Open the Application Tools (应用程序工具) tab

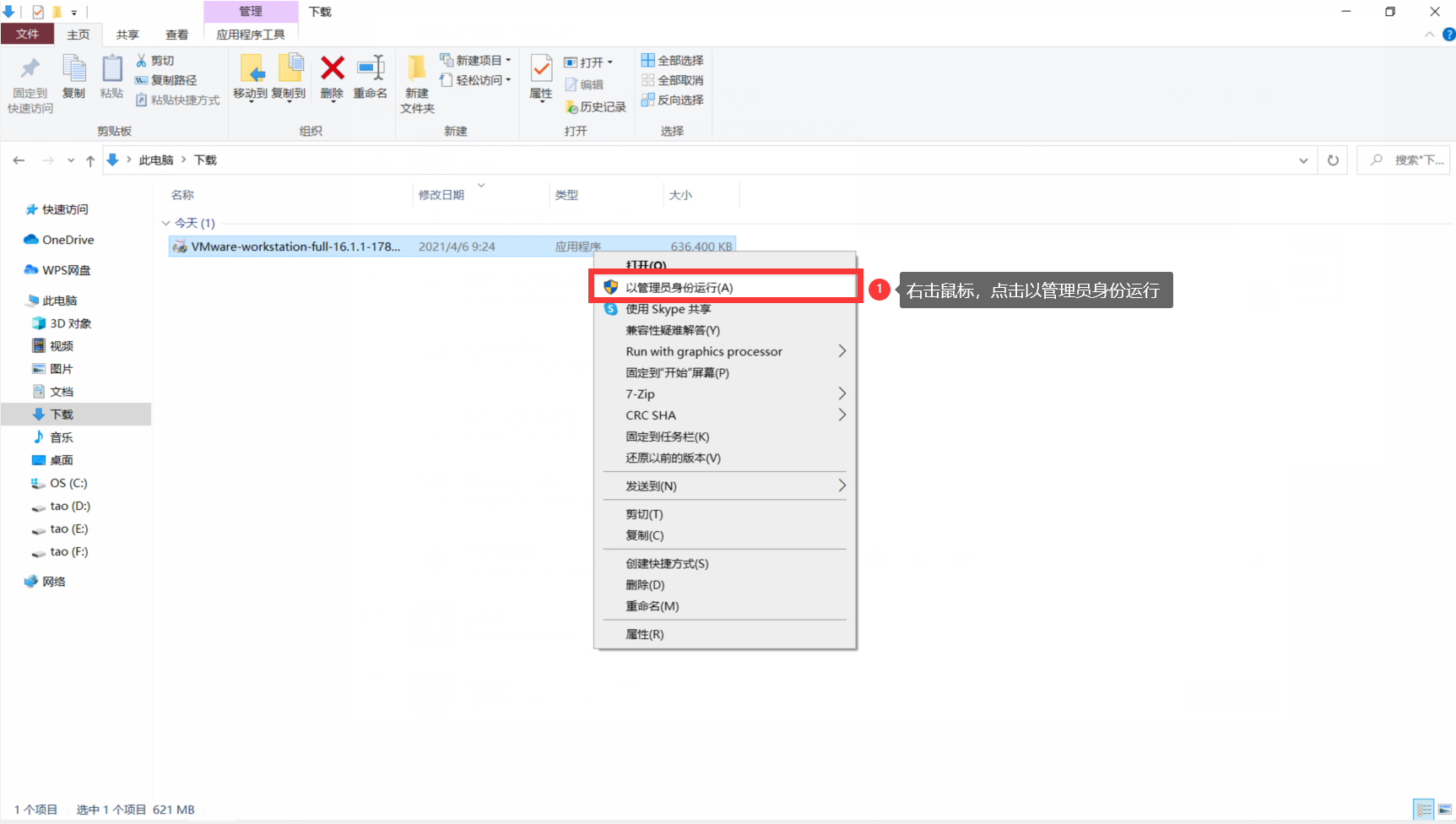coord(251,35)
